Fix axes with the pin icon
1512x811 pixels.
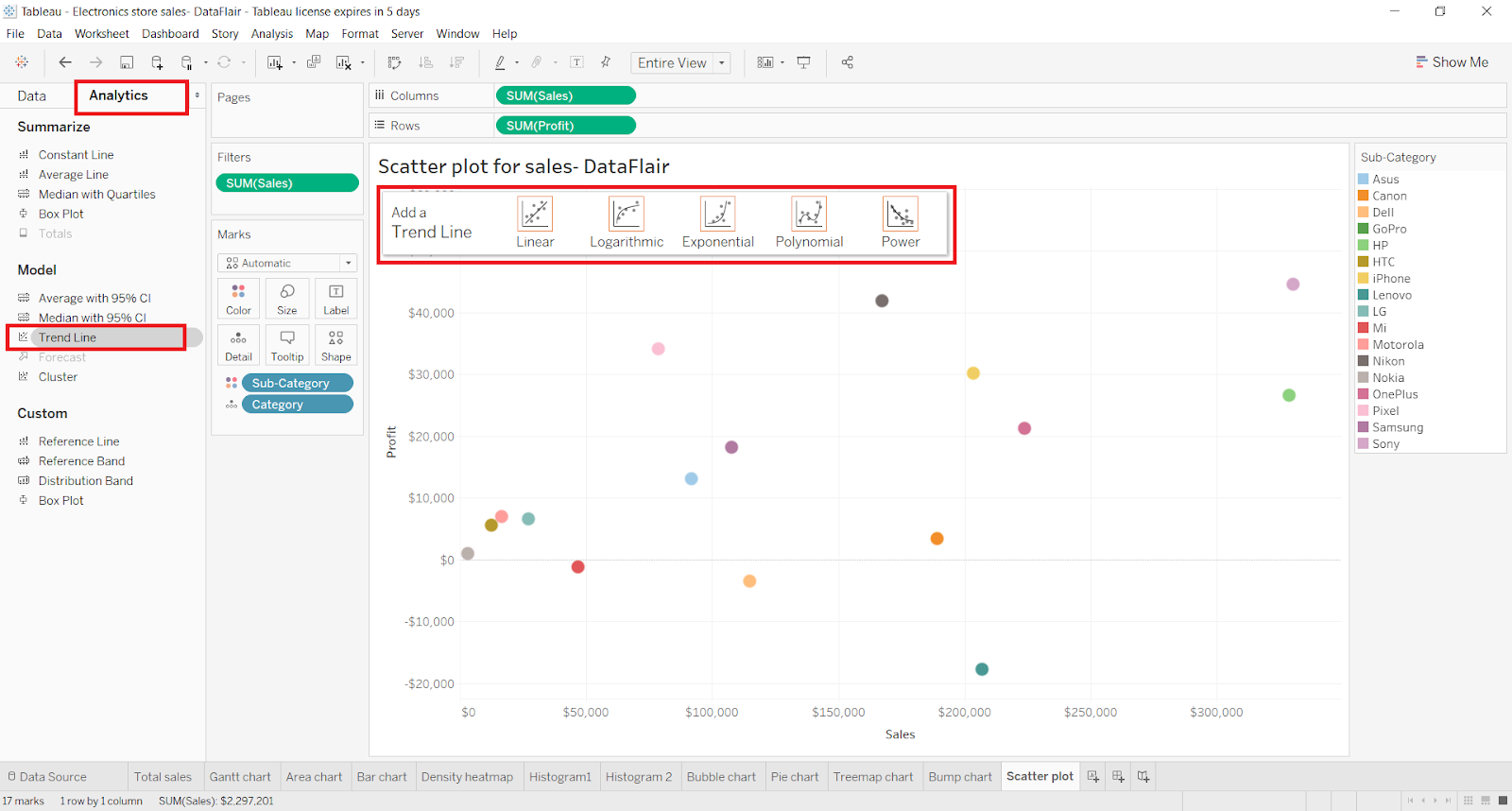point(606,62)
